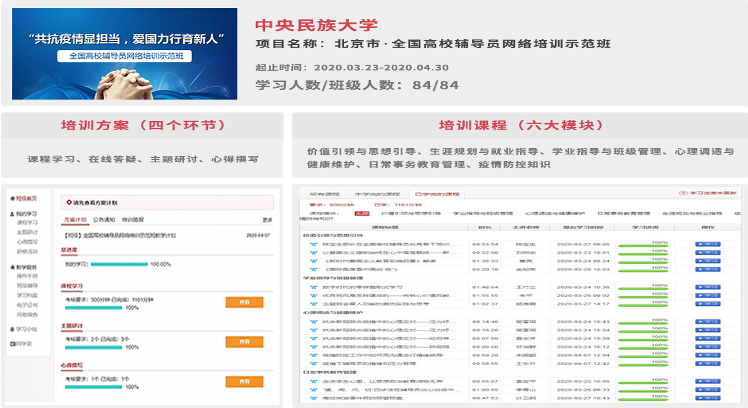Switch to the 公告通知 tab

coord(102,219)
